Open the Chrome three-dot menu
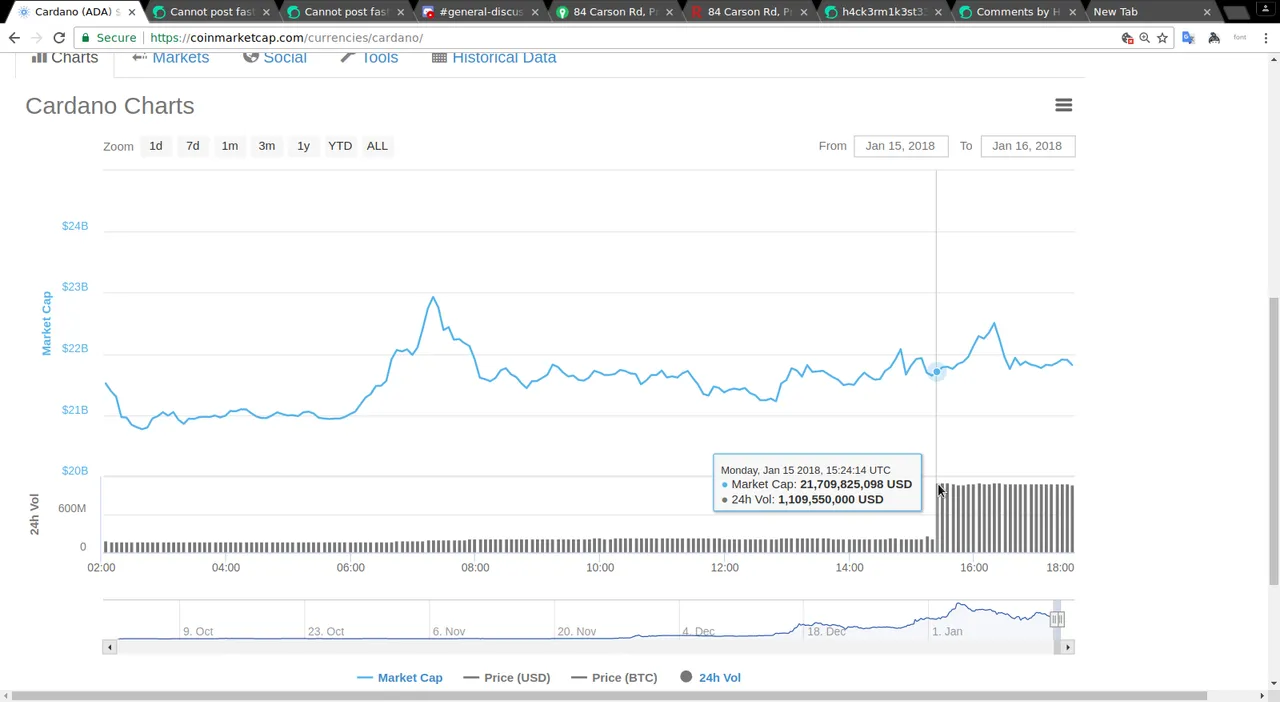The height and width of the screenshot is (702, 1280). (1266, 38)
